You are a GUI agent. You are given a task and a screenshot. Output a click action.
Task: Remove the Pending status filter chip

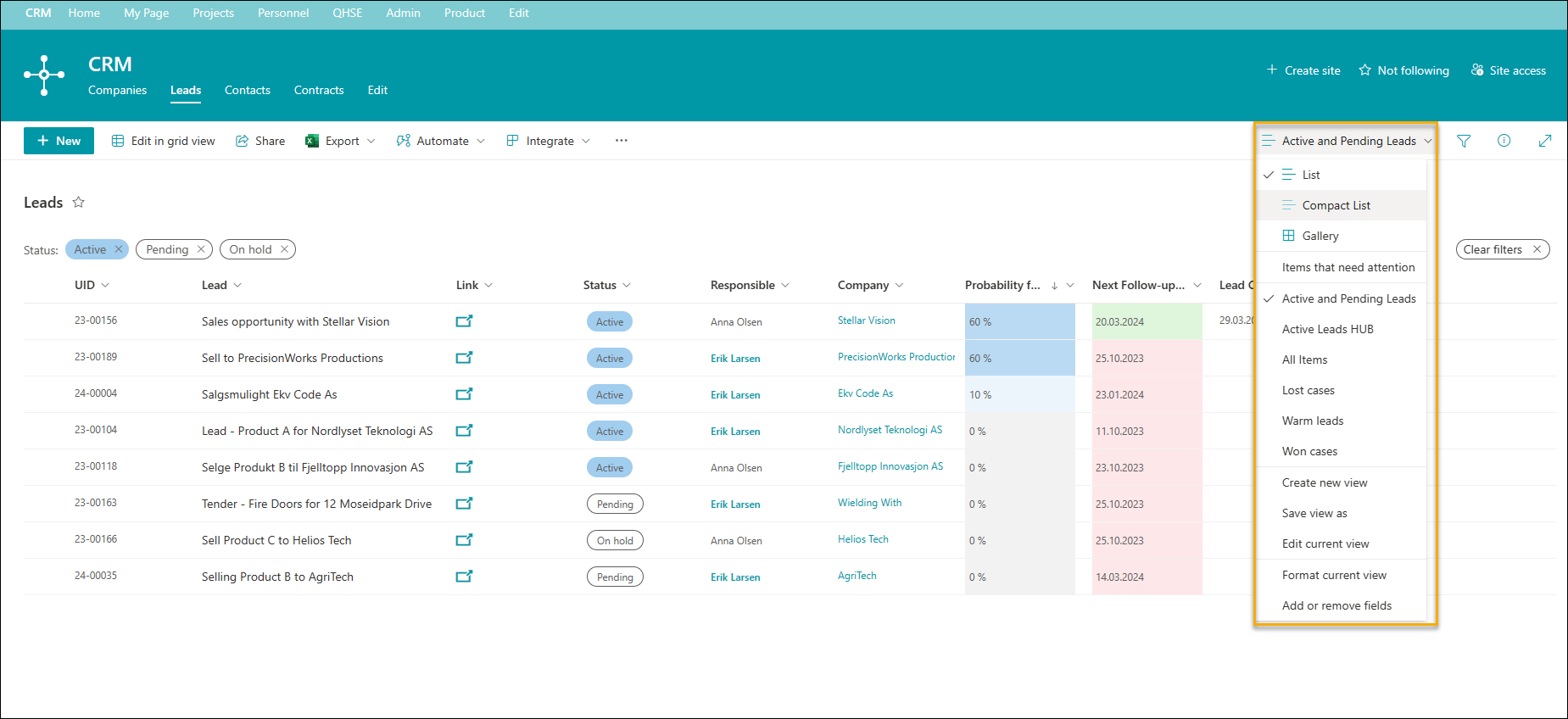pos(201,249)
